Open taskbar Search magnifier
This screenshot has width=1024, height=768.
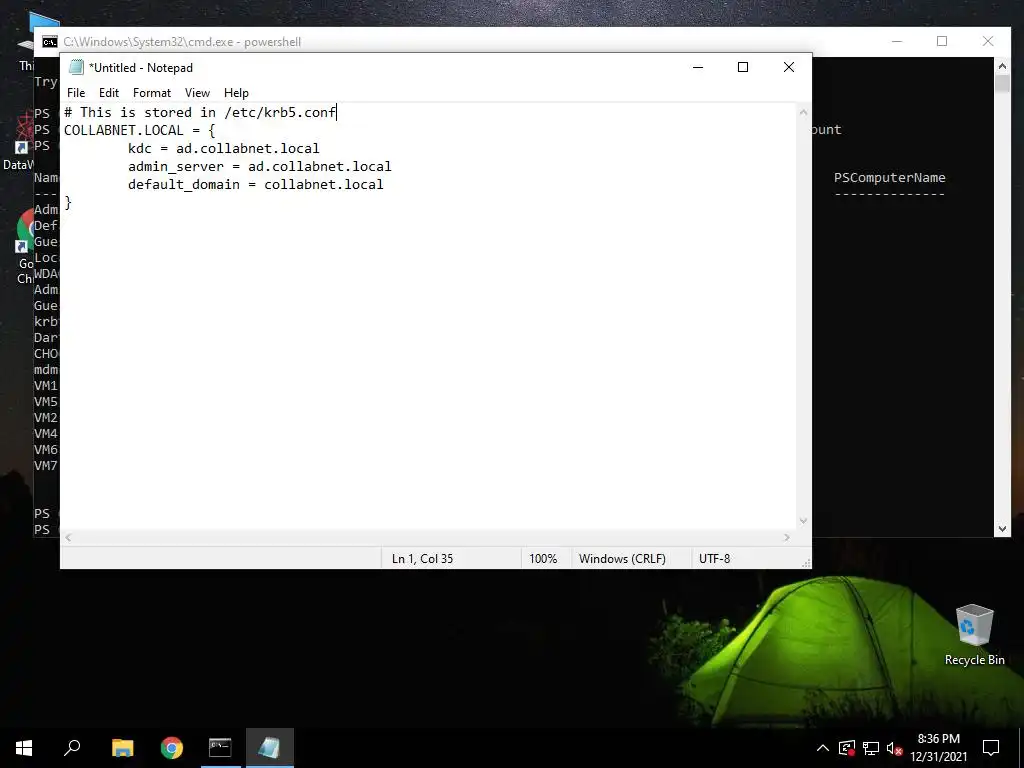click(72, 748)
